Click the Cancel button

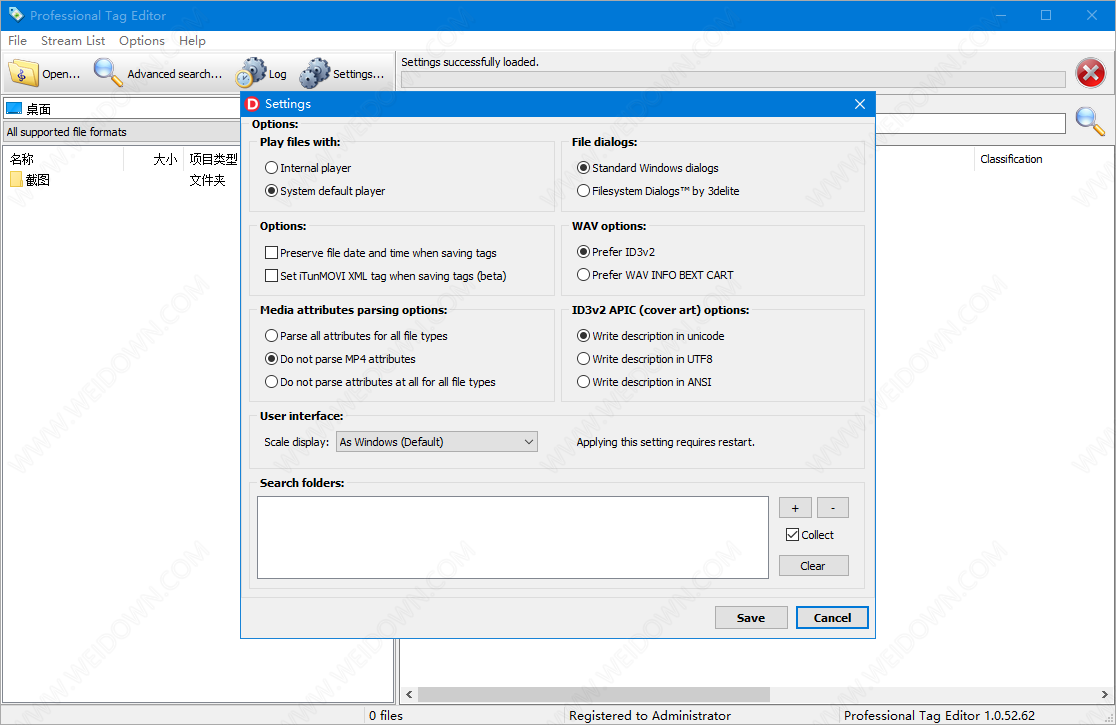pos(832,618)
